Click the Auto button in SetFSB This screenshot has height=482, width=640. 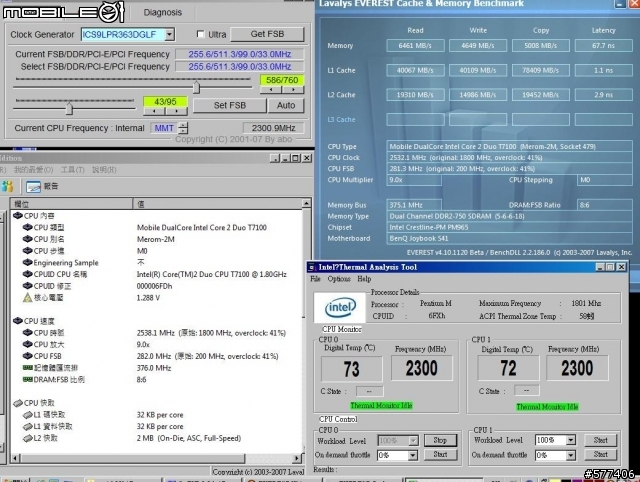coord(286,105)
